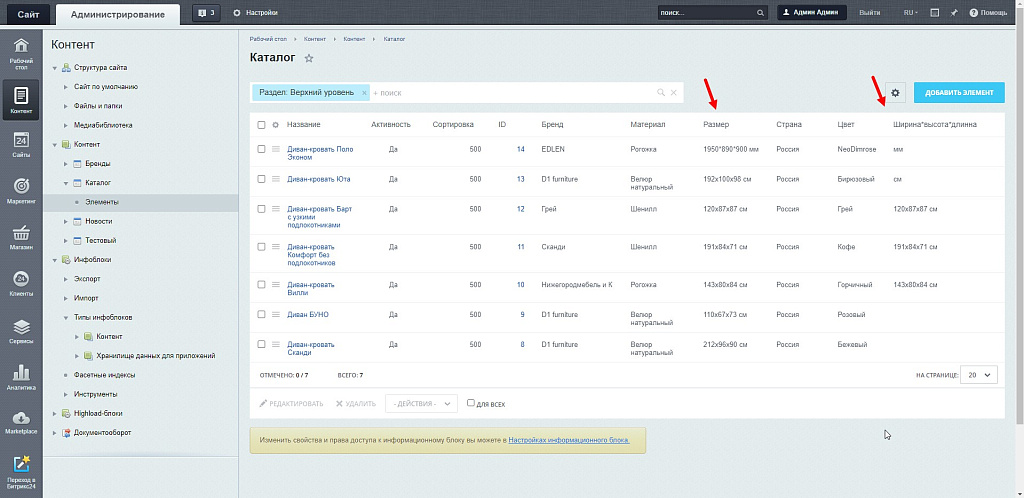Screen dimensions: 1024x498
Task: Open the Настройки top menu item
Action: [255, 12]
